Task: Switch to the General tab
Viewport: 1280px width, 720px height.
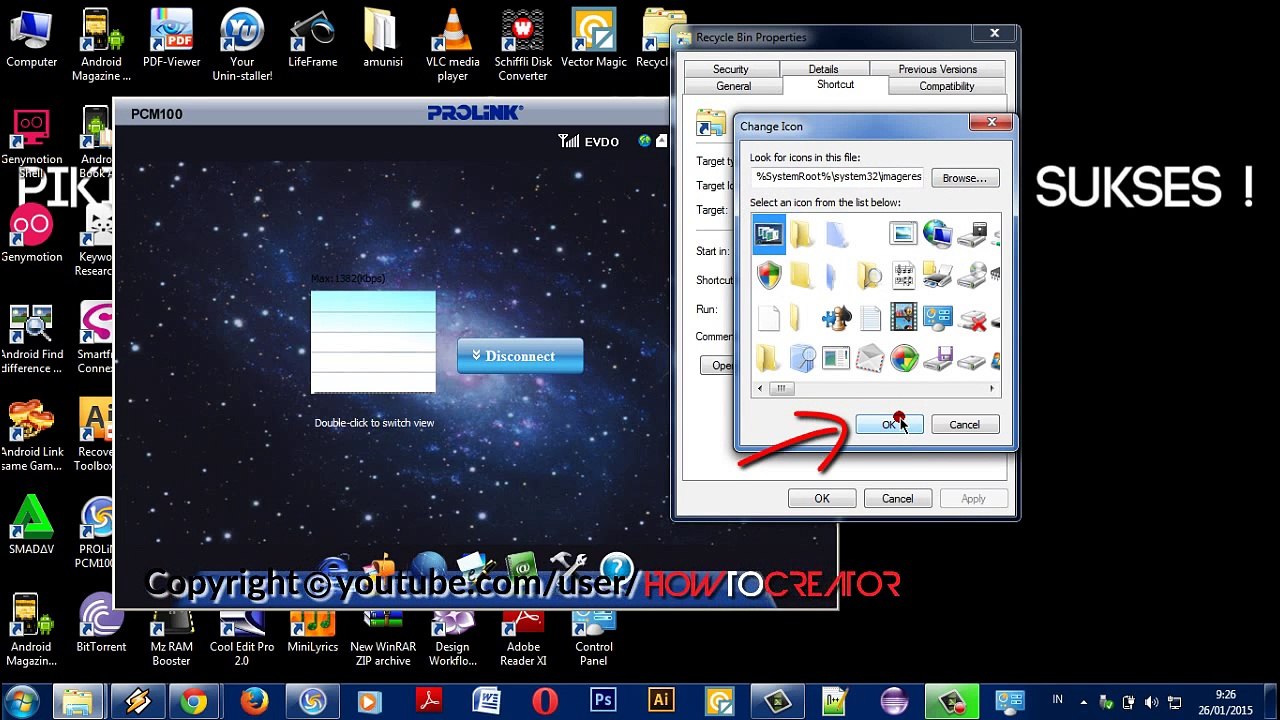Action: click(x=733, y=86)
